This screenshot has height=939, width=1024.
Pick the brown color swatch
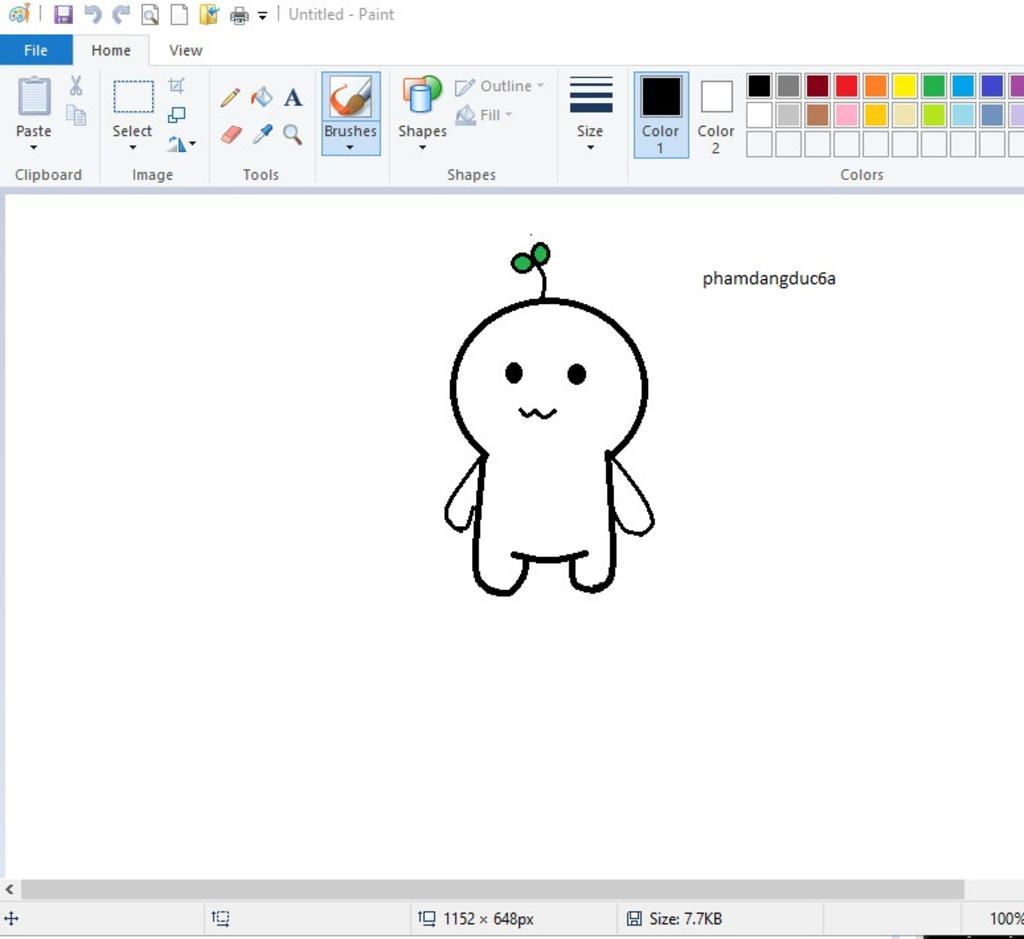point(817,115)
